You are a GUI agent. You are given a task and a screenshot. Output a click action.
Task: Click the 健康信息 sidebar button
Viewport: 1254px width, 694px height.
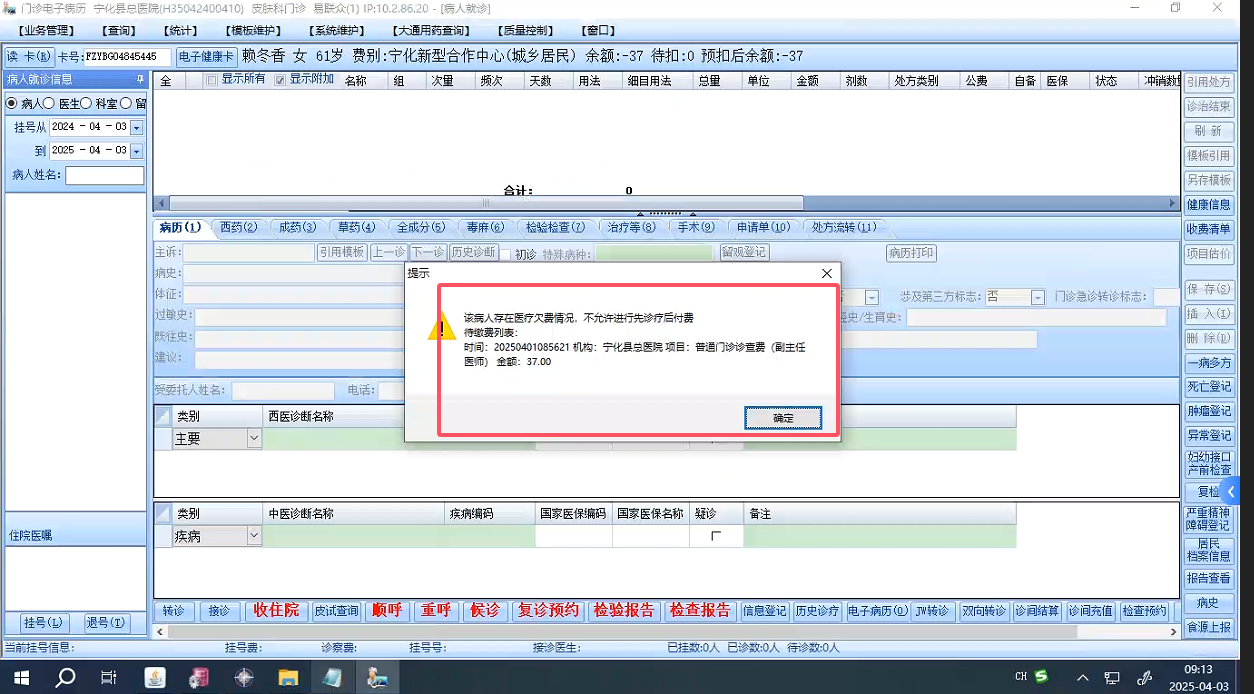point(1208,205)
